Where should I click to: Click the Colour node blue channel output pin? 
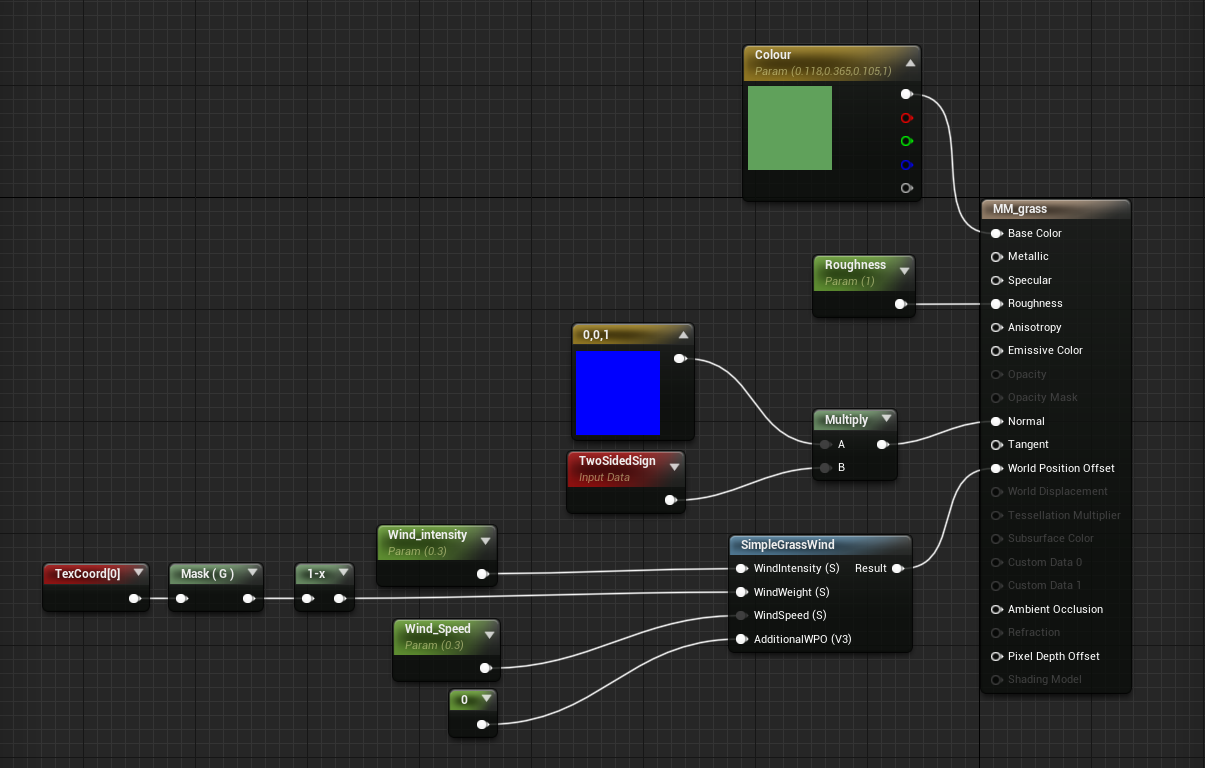pos(906,165)
